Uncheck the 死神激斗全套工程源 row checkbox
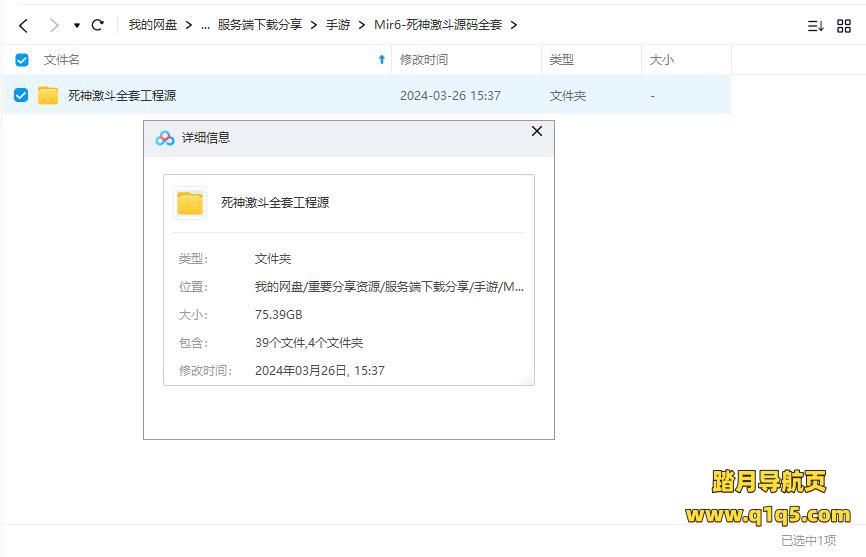Screen dimensions: 866x557 coord(22,96)
